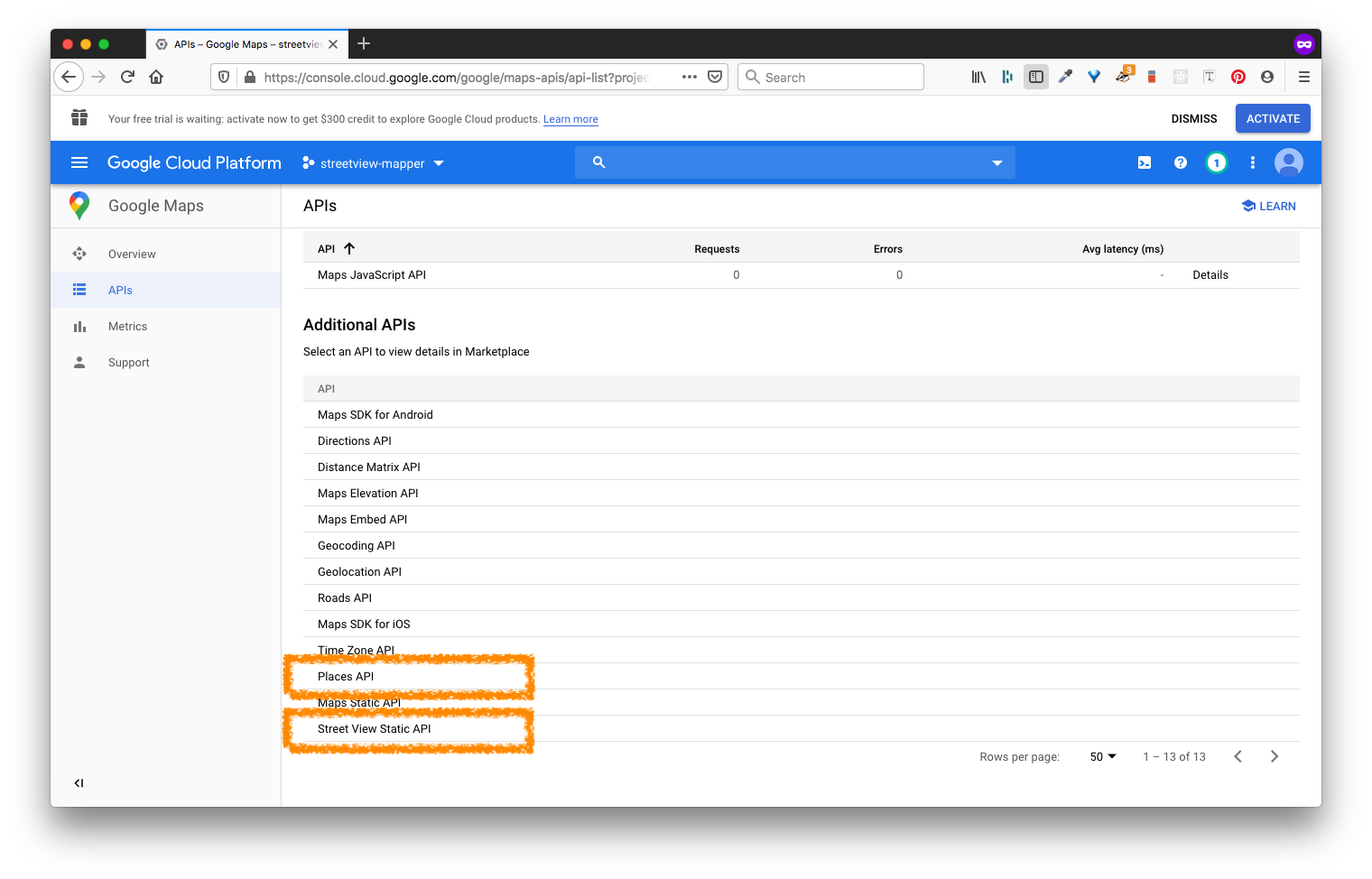Click the three-dot more options icon
Image resolution: width=1372 pixels, height=879 pixels.
click(x=1253, y=162)
